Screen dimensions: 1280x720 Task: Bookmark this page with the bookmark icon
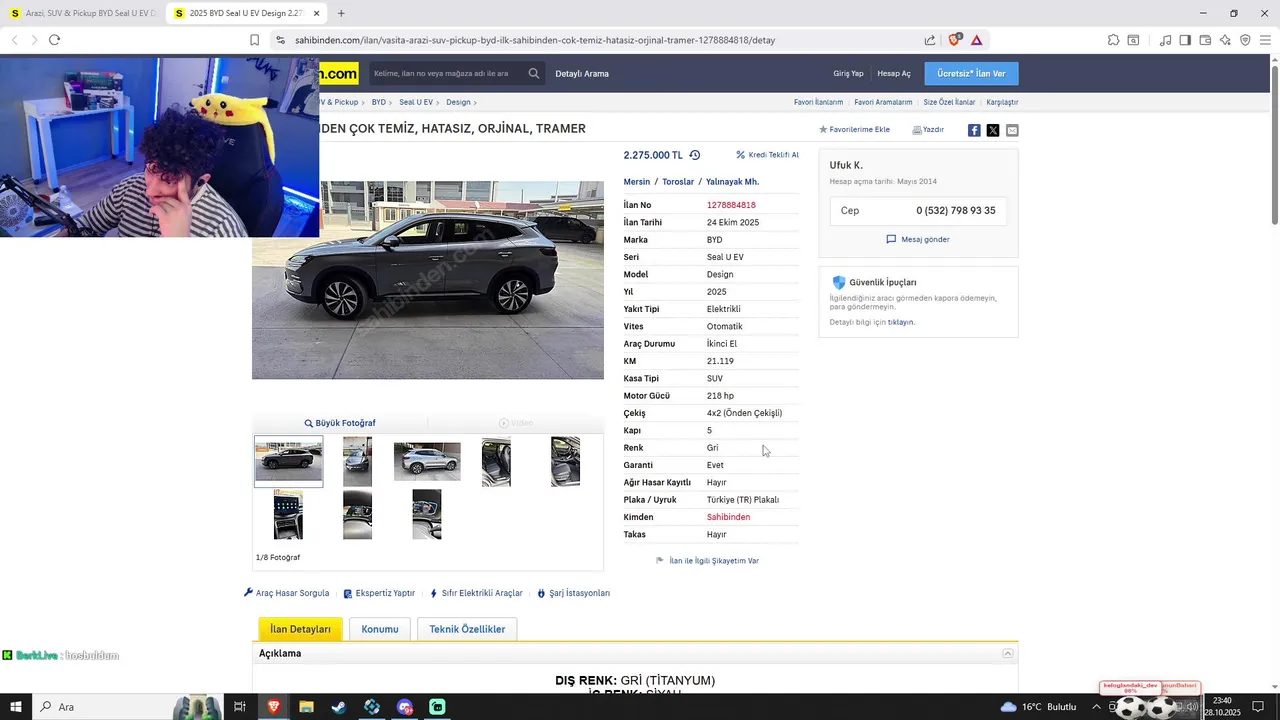(x=254, y=40)
